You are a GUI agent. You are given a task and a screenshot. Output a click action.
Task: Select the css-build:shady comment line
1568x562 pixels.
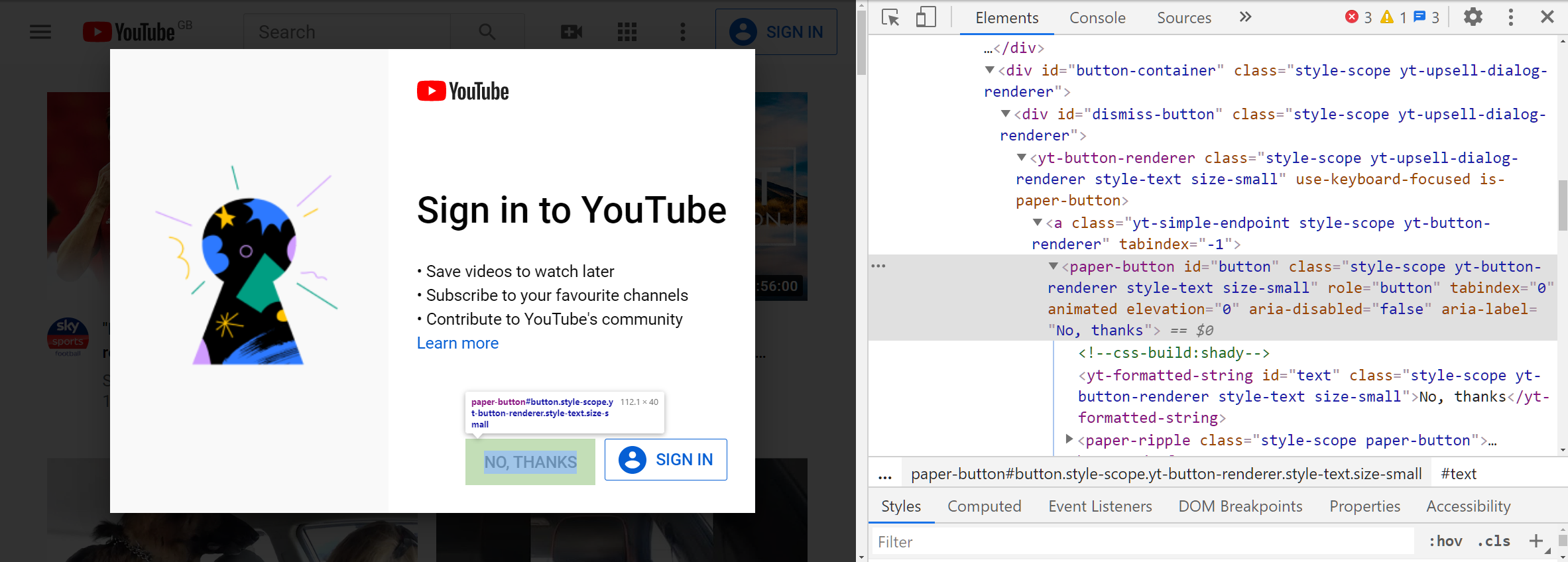pos(1174,353)
